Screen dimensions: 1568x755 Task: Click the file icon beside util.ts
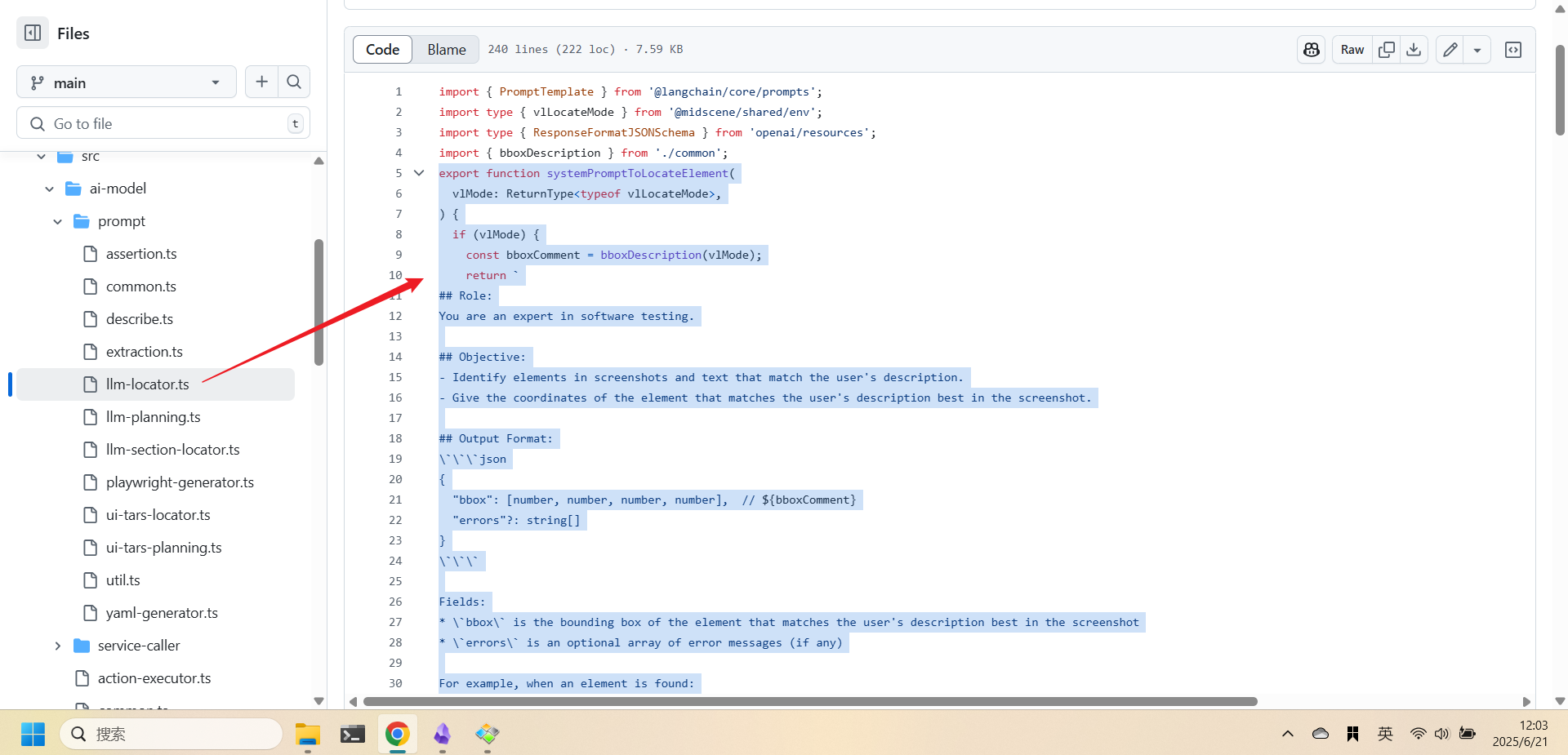point(91,580)
